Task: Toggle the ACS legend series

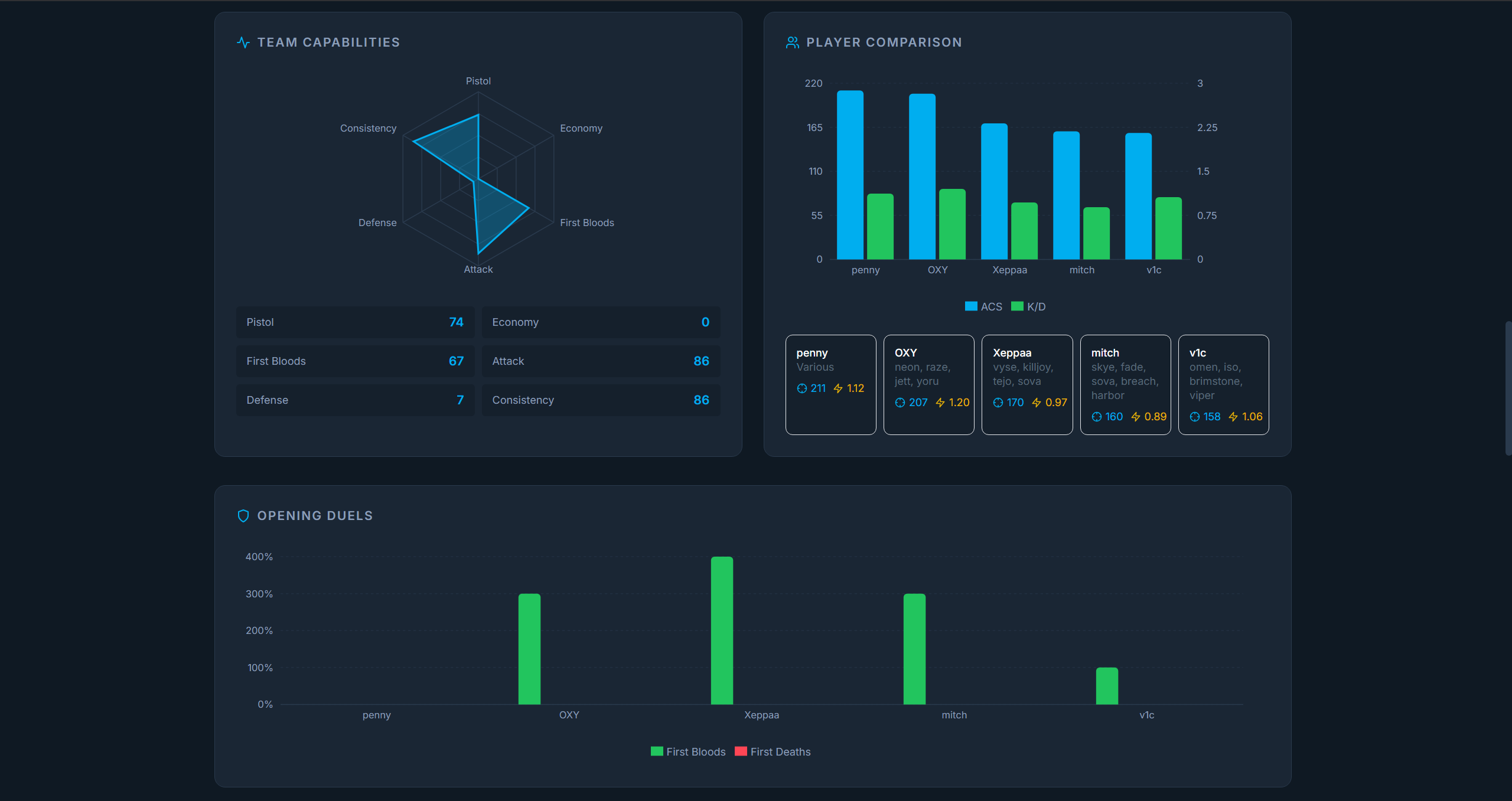Action: point(983,306)
